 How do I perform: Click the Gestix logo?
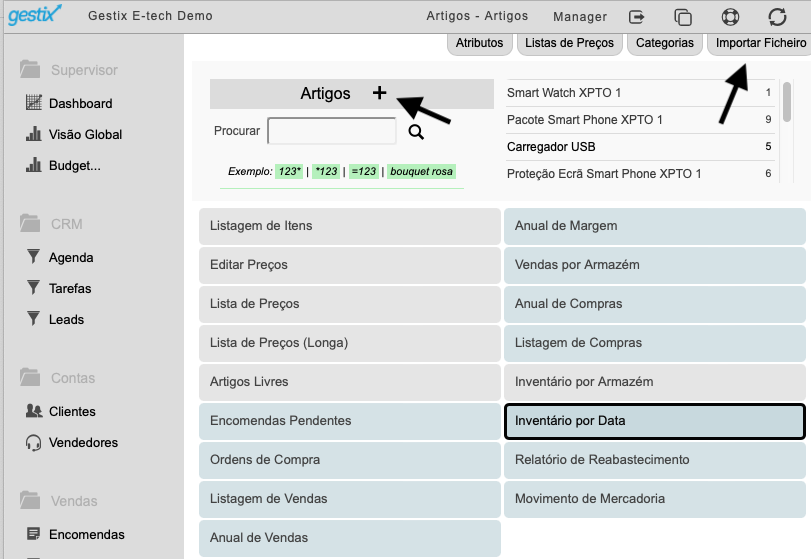(35, 14)
